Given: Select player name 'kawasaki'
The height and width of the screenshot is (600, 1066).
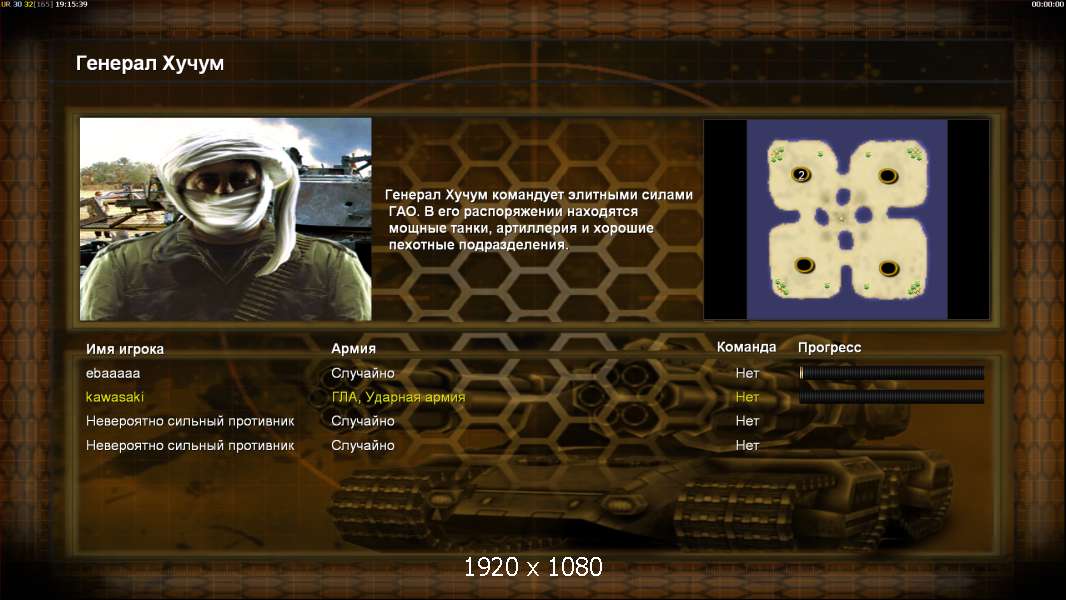Looking at the screenshot, I should [115, 397].
